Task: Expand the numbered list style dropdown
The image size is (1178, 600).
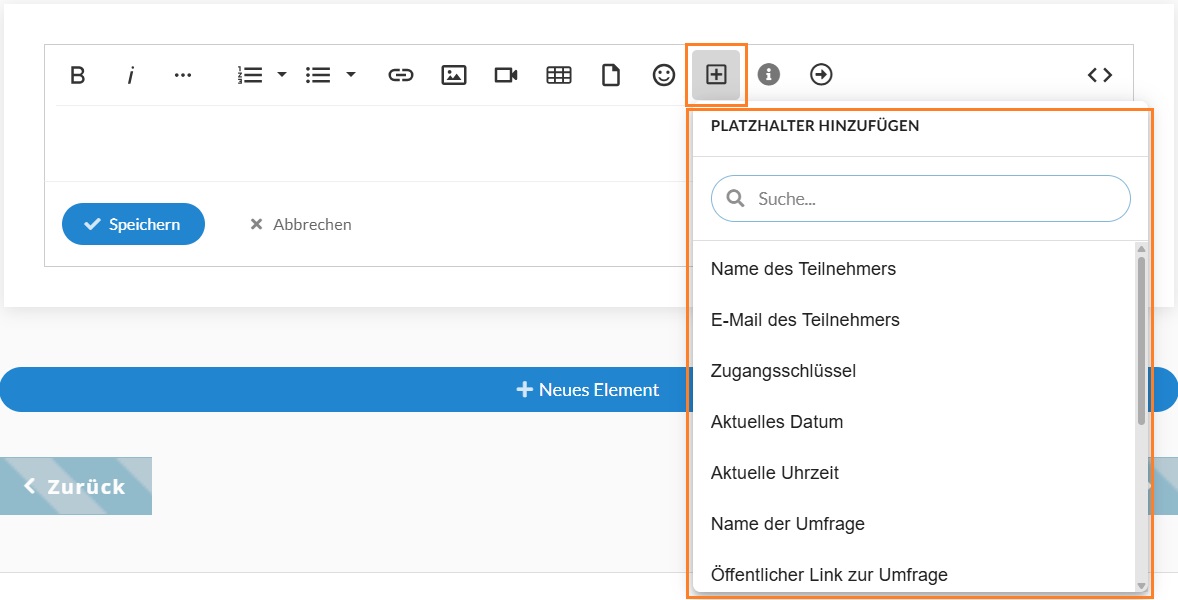Action: pyautogui.click(x=282, y=75)
